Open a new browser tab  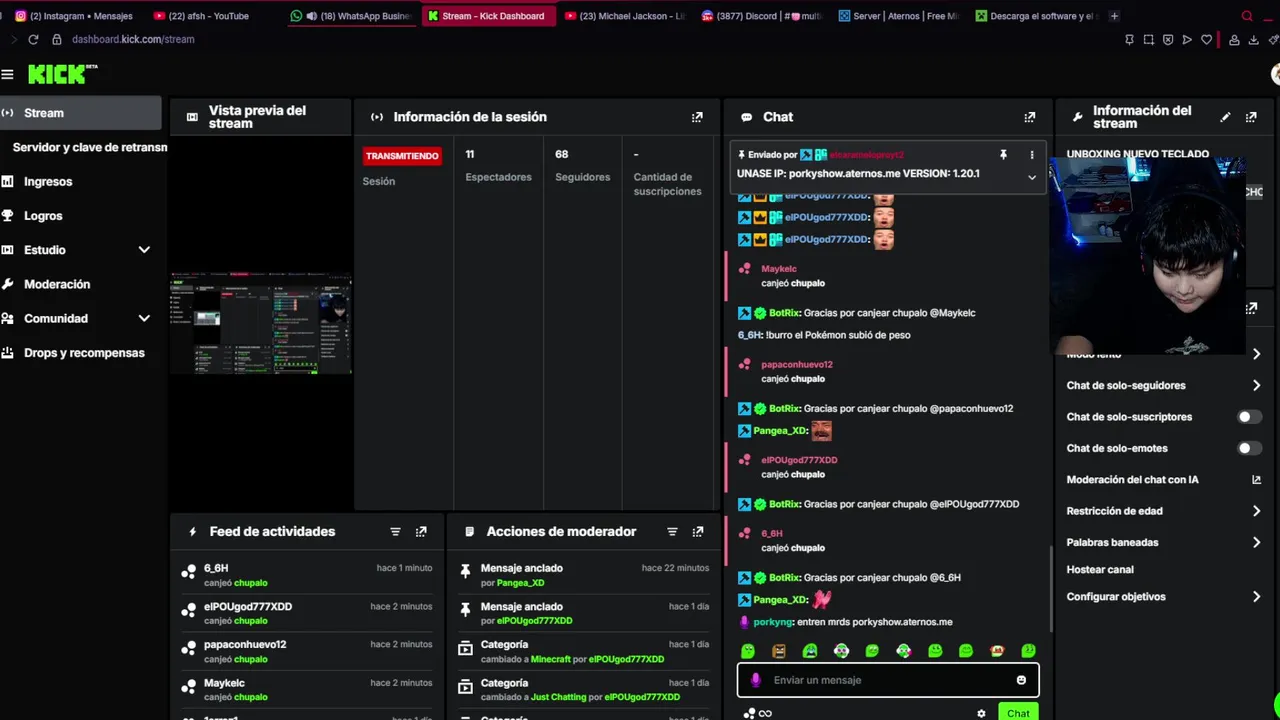pyautogui.click(x=1114, y=16)
